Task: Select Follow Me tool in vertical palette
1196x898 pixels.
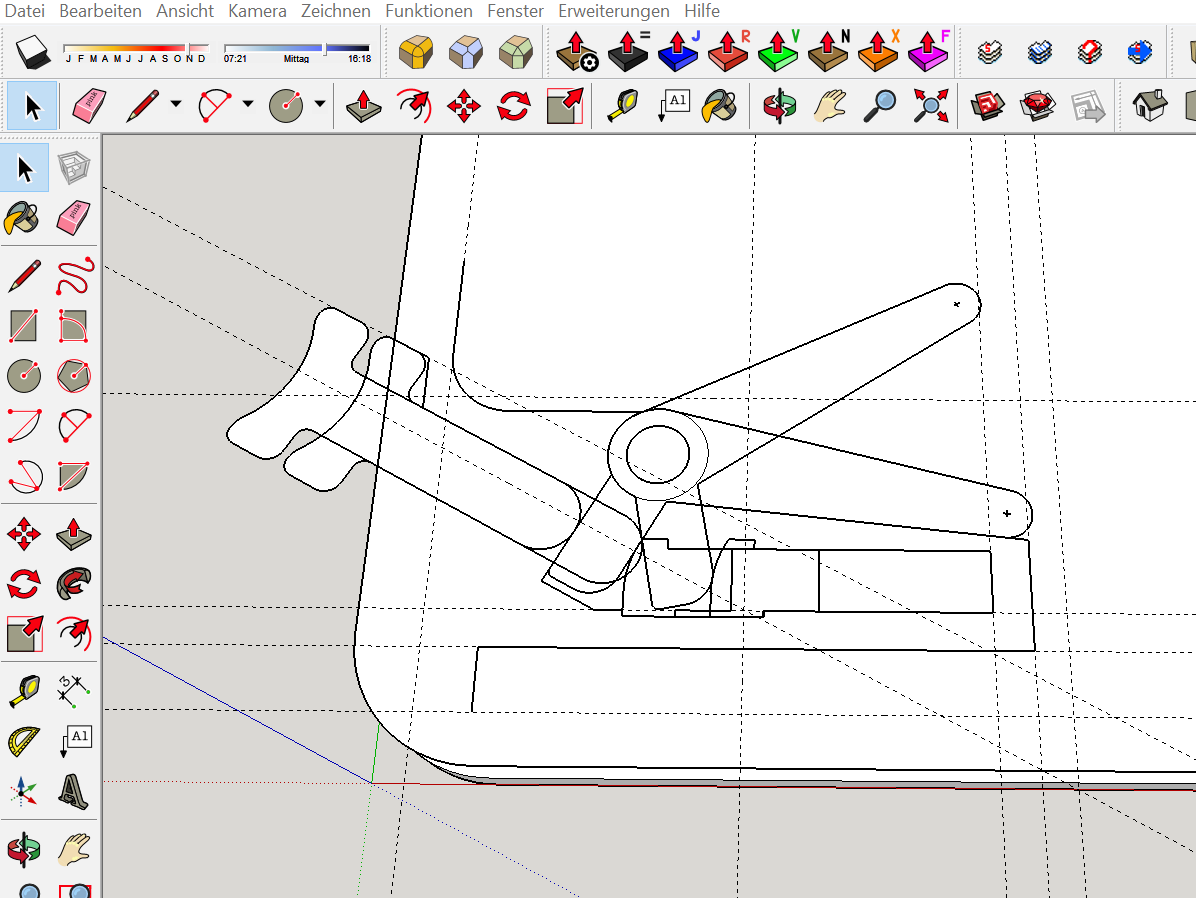Action: 74,584
